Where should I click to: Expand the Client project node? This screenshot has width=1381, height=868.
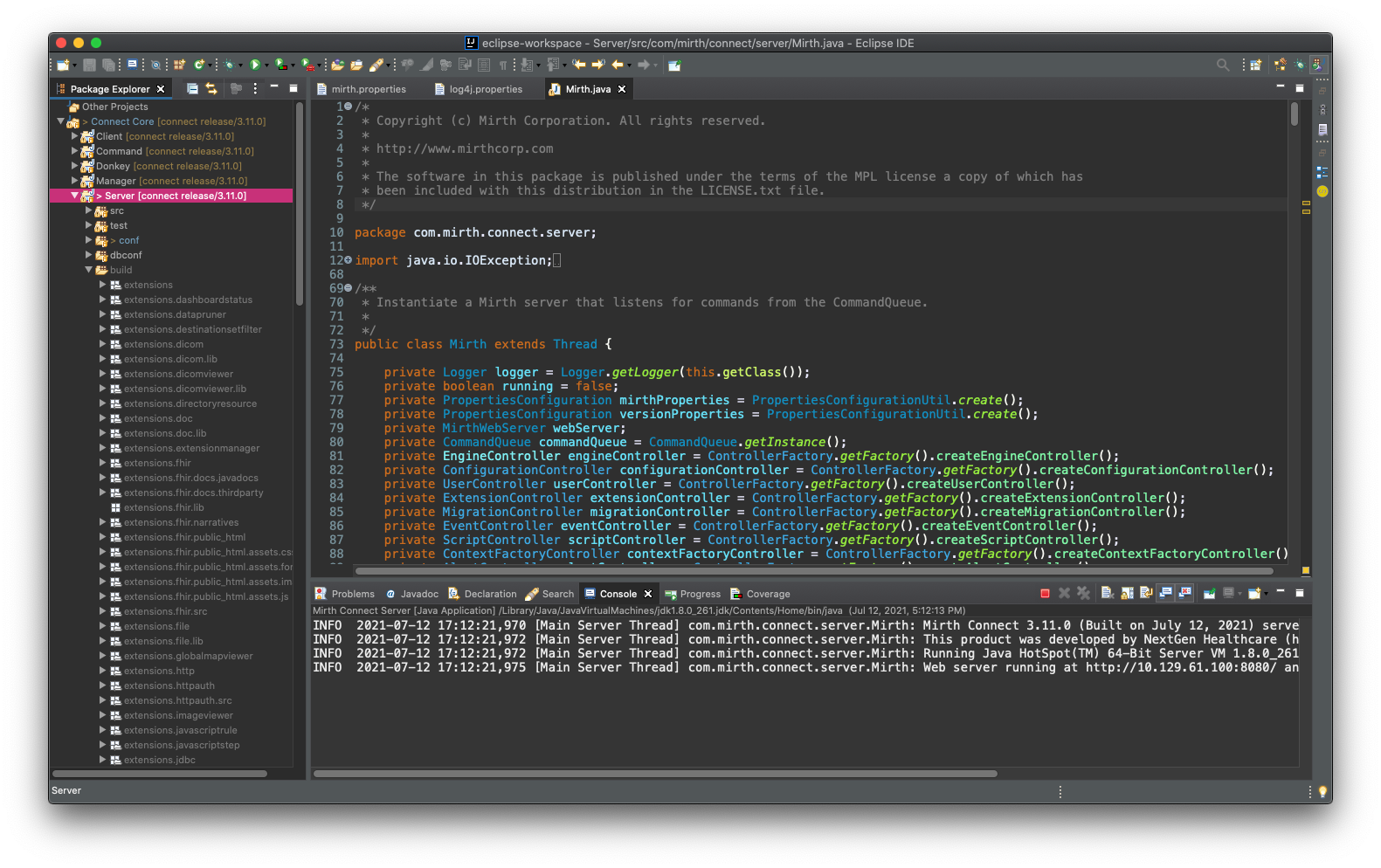coord(74,136)
